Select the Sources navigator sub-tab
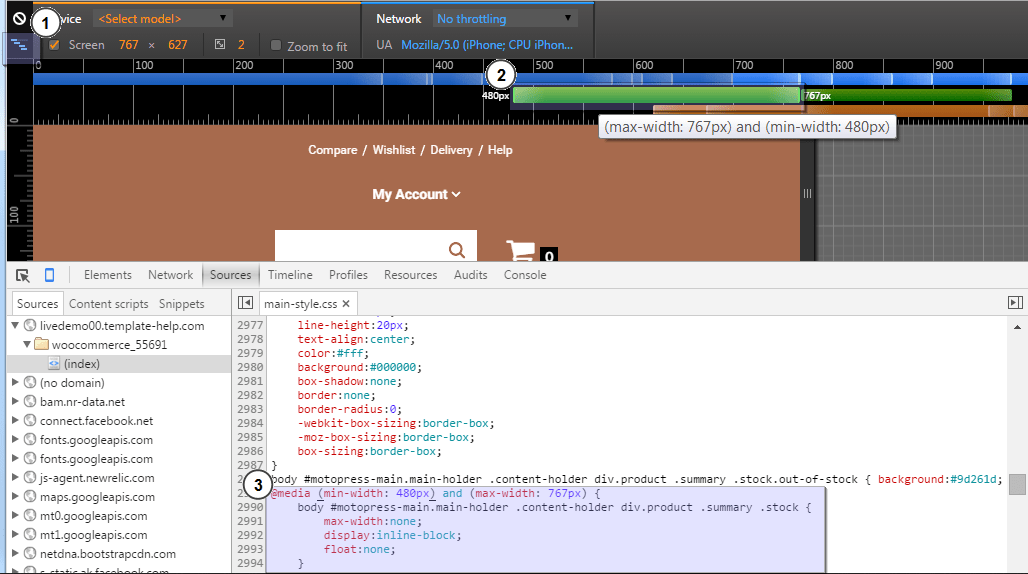This screenshot has height=574, width=1028. click(37, 304)
